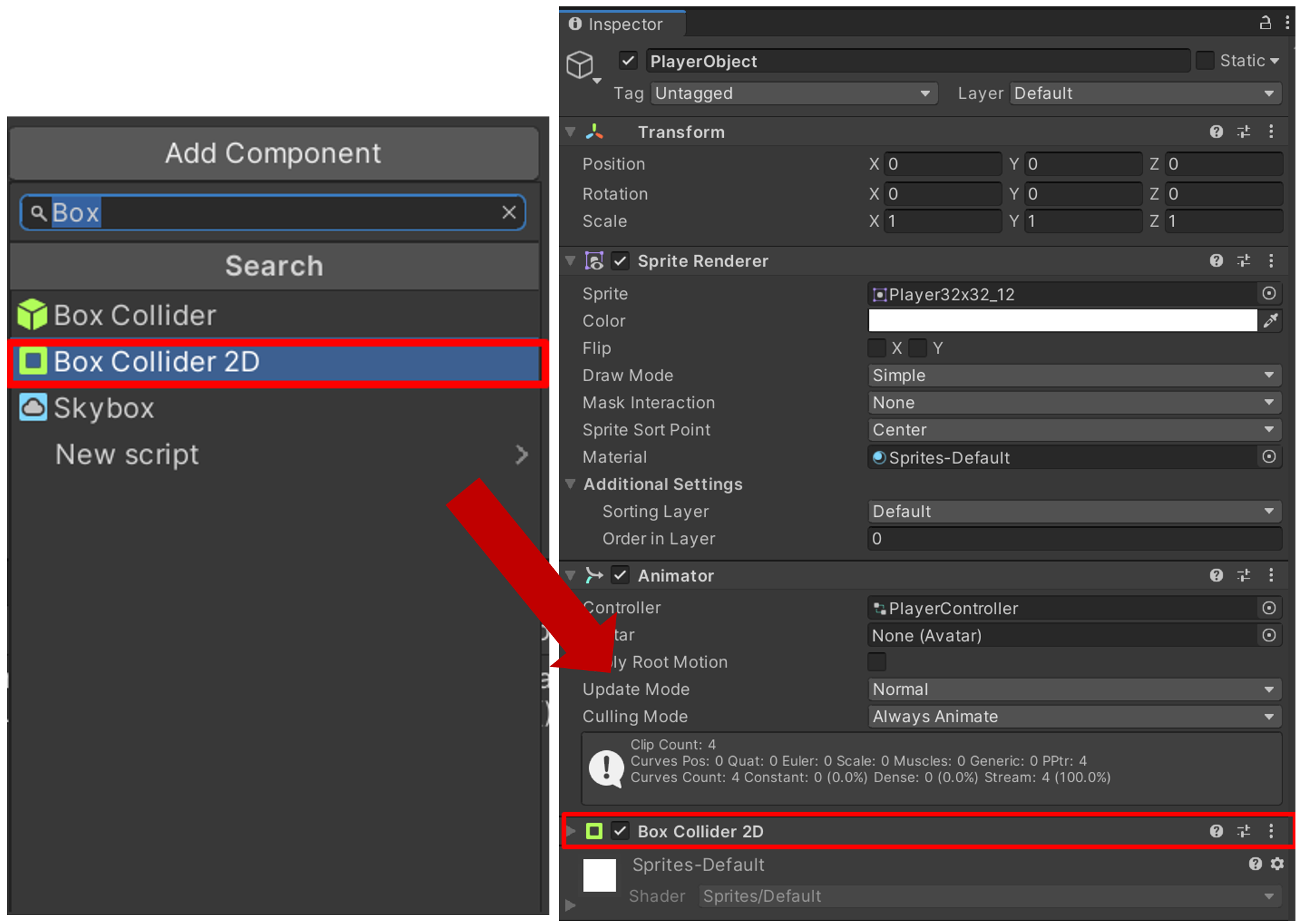Viewport: 1298px width, 924px height.
Task: Open Sprite Renderer preset settings icon
Action: pyautogui.click(x=1243, y=261)
